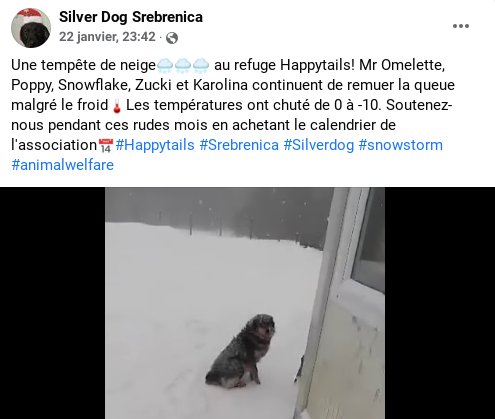The image size is (495, 419).
Task: Open the #Srebrenica hashtag
Action: tap(239, 145)
